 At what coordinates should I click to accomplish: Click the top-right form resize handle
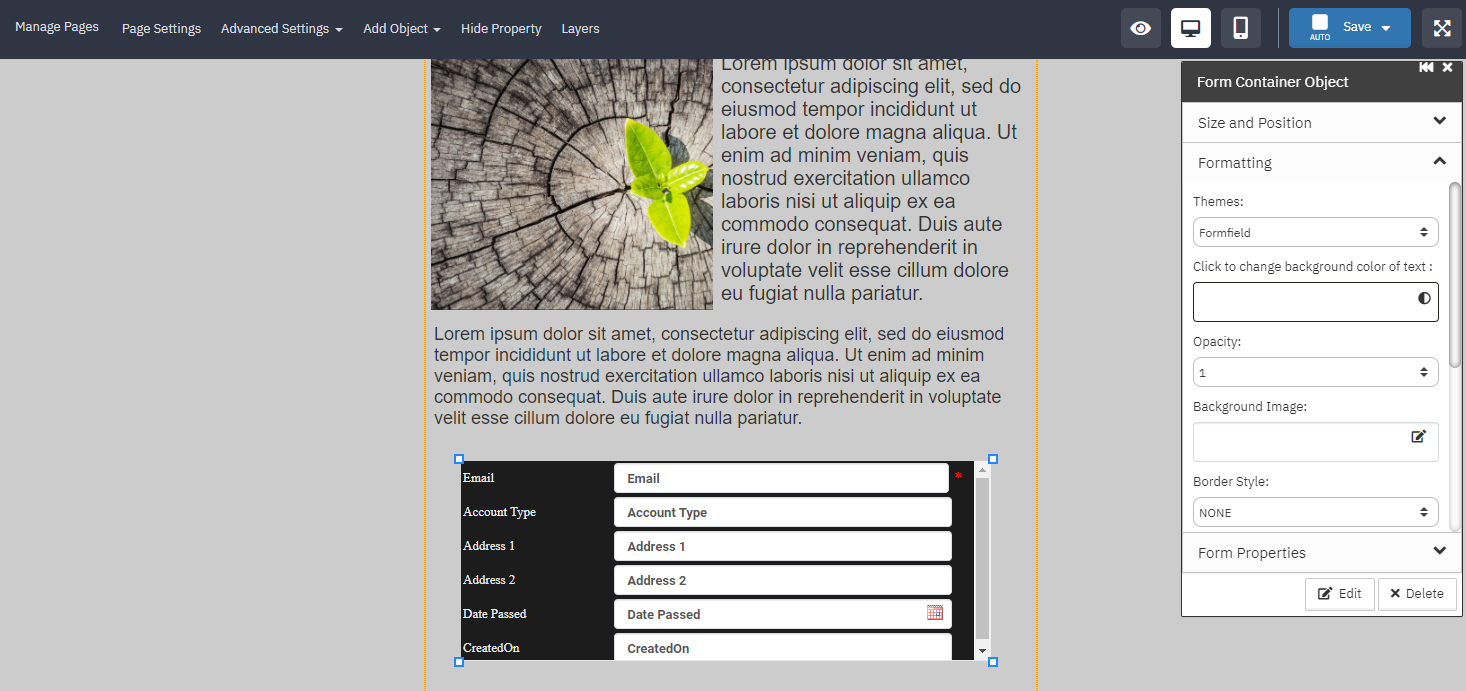[993, 459]
